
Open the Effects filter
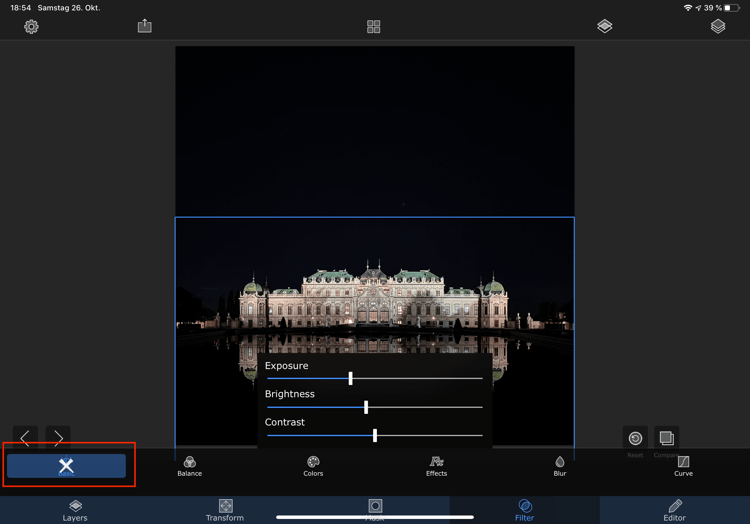pos(436,466)
